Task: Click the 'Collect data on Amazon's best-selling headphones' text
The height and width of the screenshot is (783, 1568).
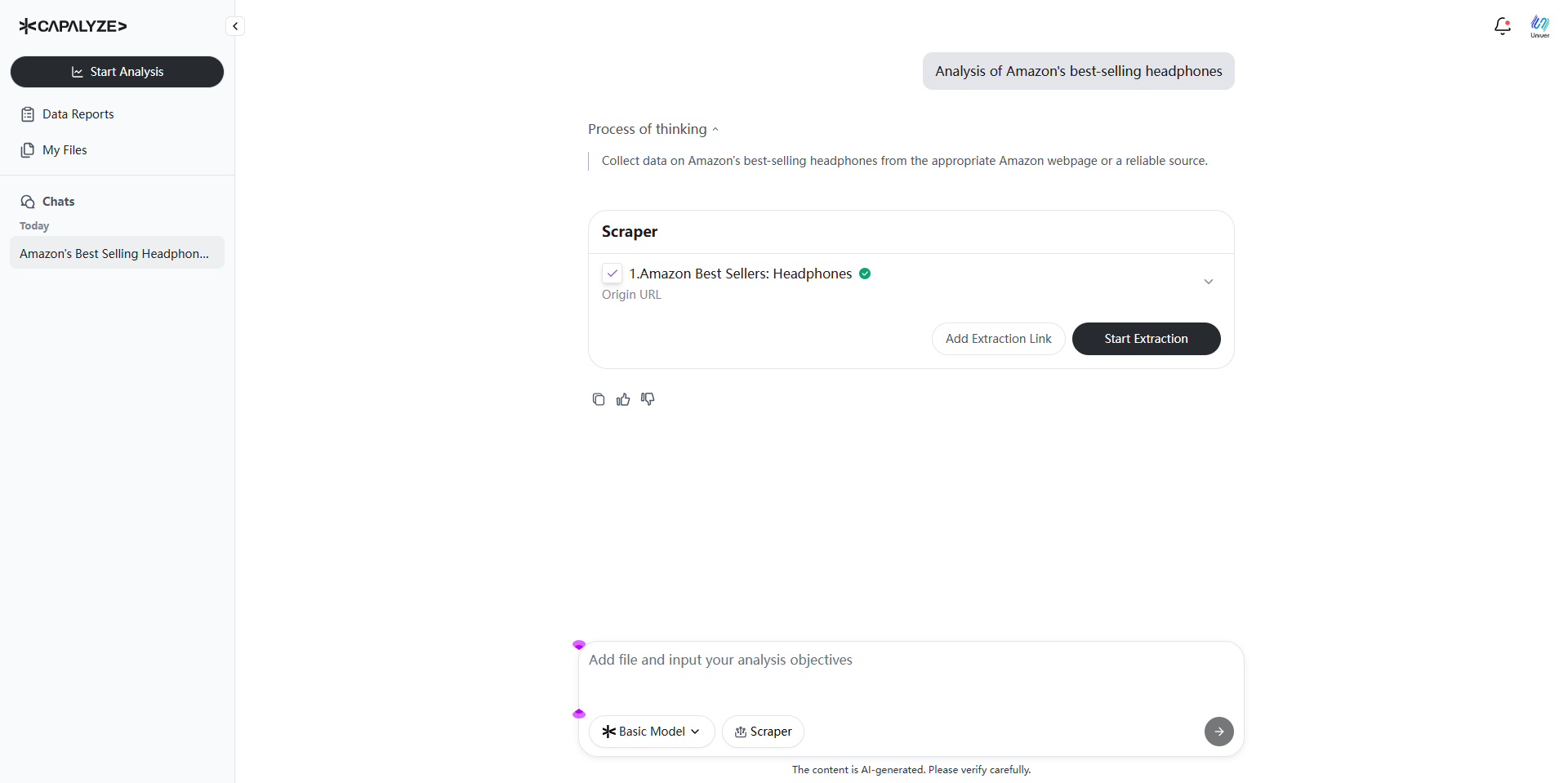Action: [x=904, y=161]
